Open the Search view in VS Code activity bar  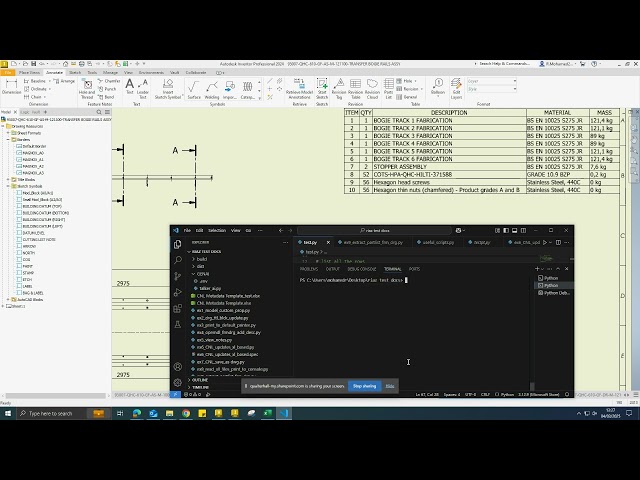178,260
